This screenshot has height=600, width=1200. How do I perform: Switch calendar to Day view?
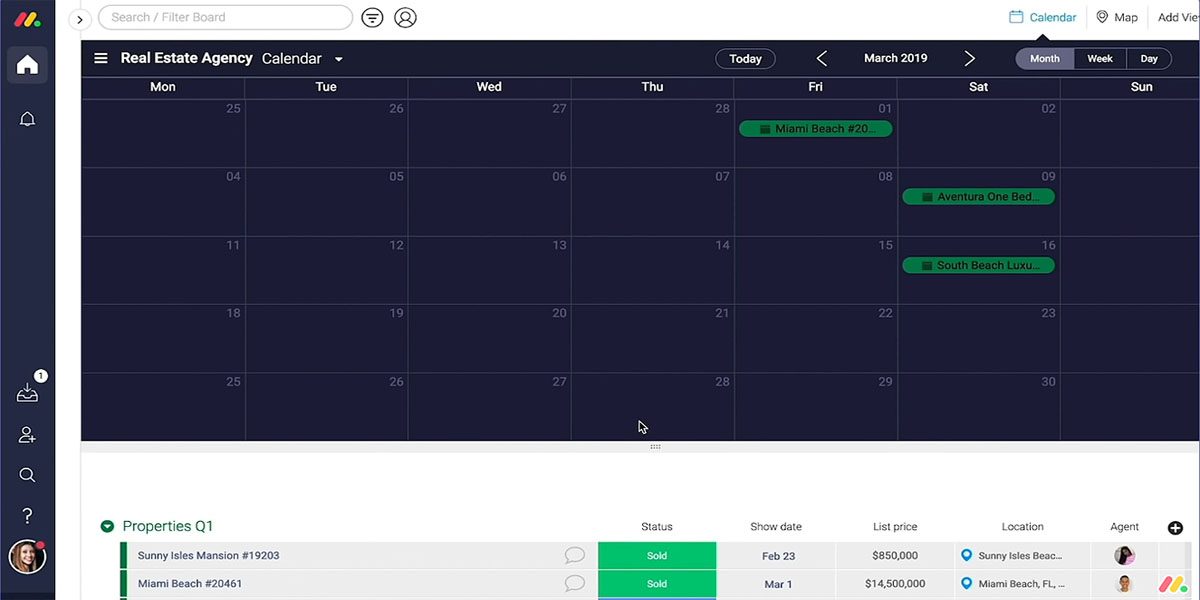[x=1149, y=59]
